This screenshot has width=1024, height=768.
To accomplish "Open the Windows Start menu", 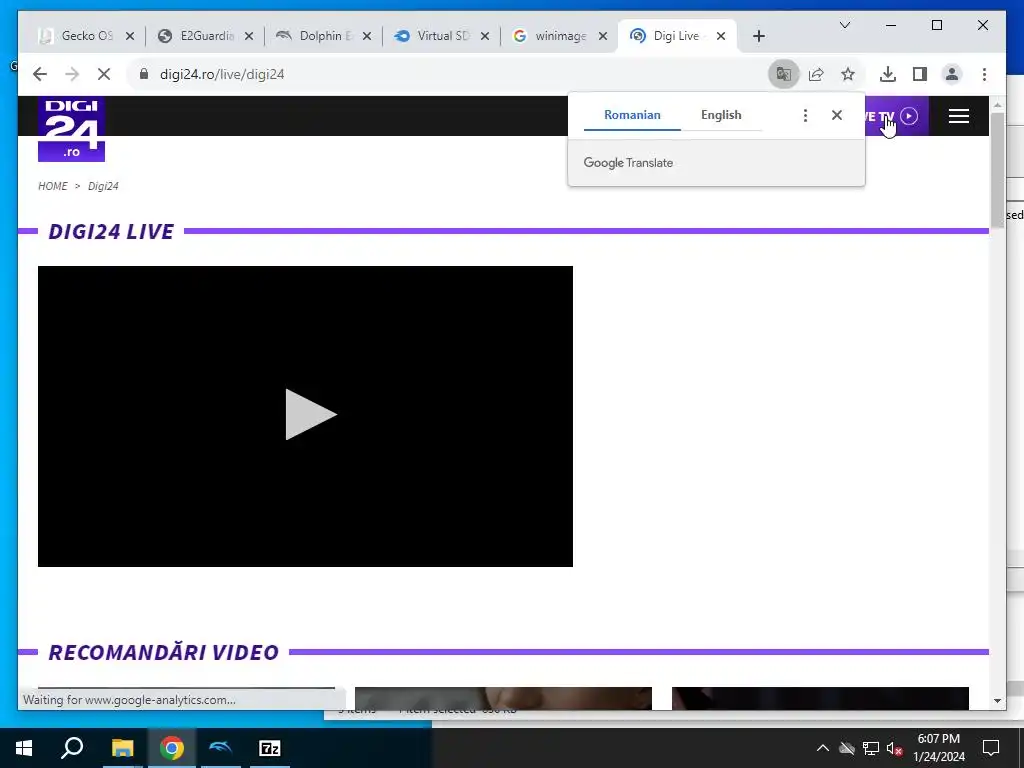I will 24,748.
